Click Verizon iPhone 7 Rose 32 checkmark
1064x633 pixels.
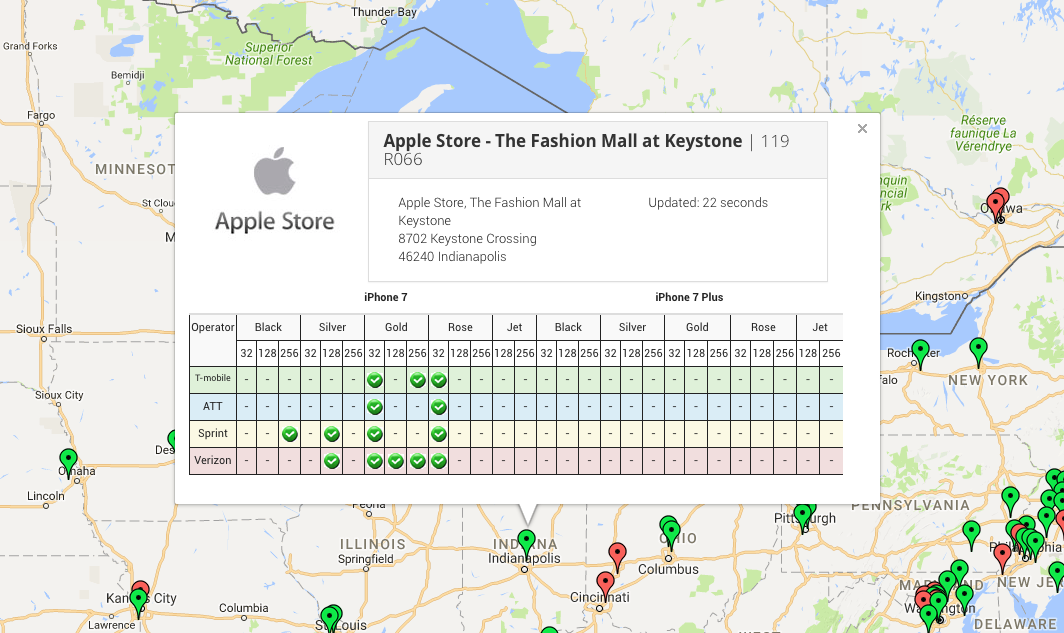439,461
